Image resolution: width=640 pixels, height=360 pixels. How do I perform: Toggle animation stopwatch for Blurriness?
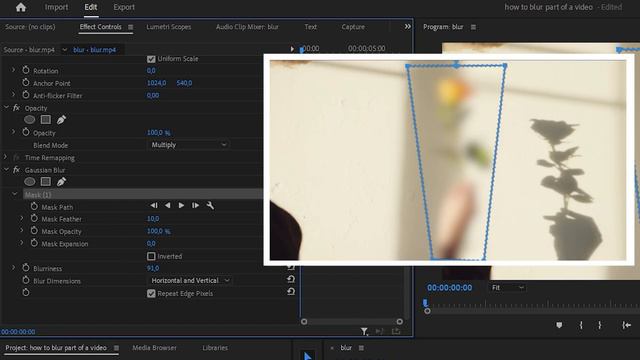point(26,268)
